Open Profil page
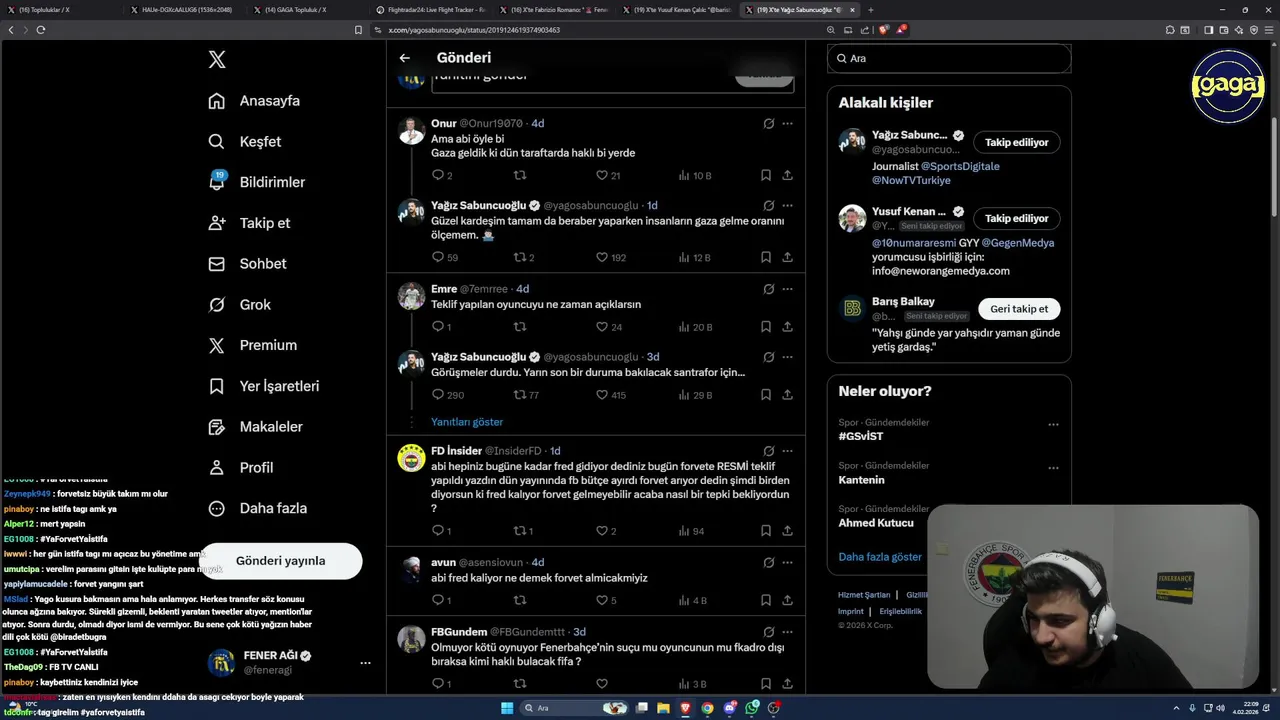The height and width of the screenshot is (720, 1280). tap(240, 467)
